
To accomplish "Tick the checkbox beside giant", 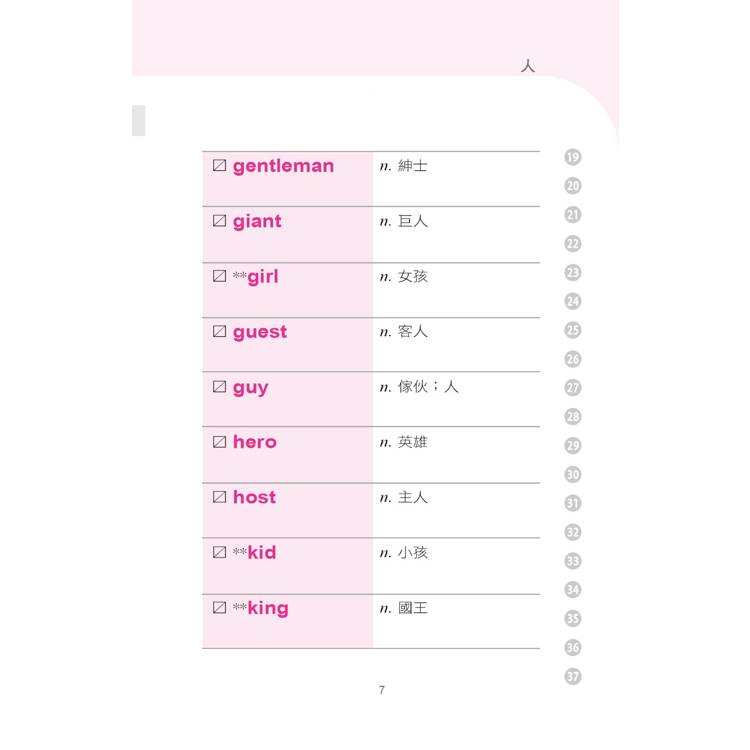I will pyautogui.click(x=220, y=222).
